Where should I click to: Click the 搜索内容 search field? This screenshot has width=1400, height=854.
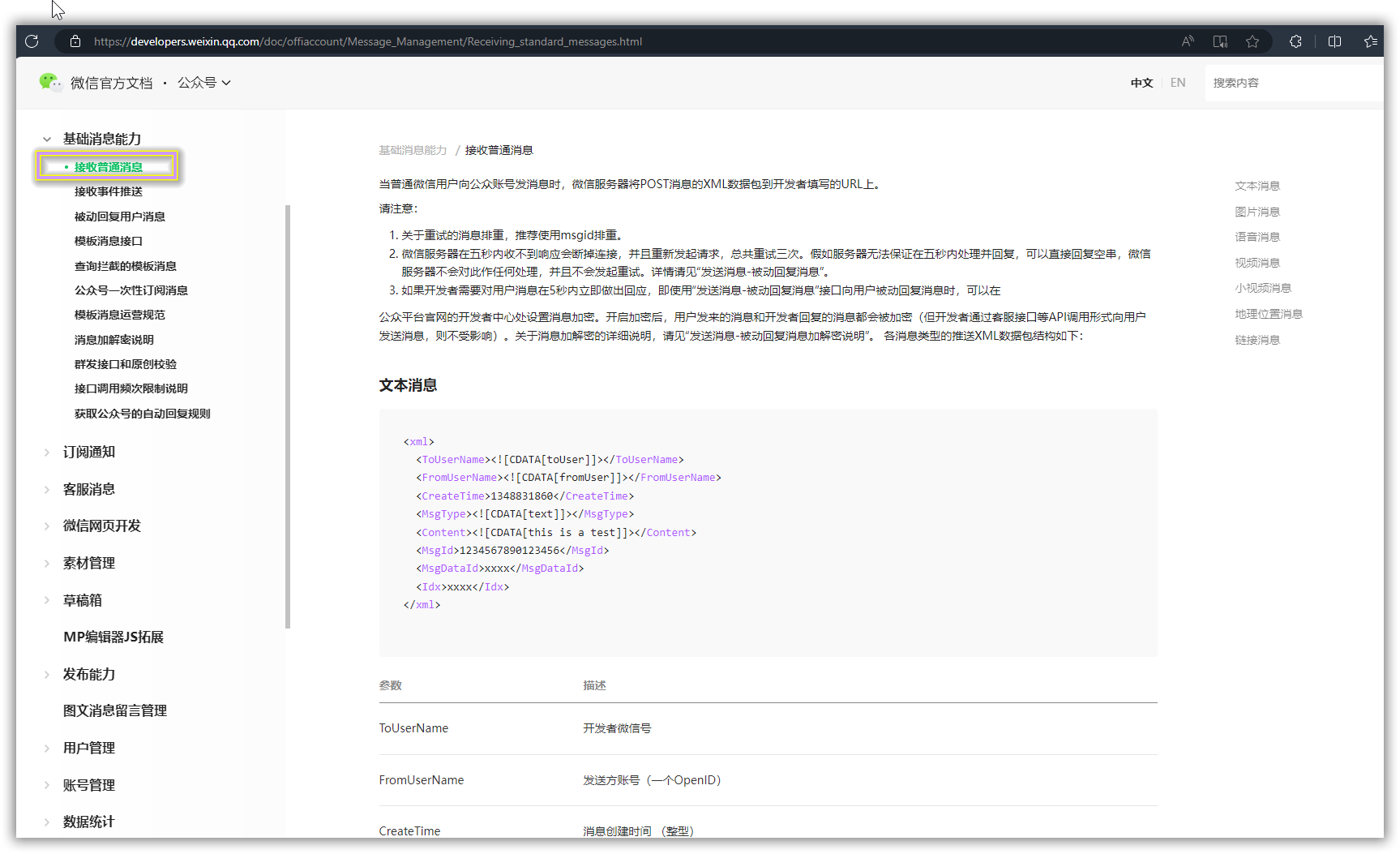point(1294,83)
